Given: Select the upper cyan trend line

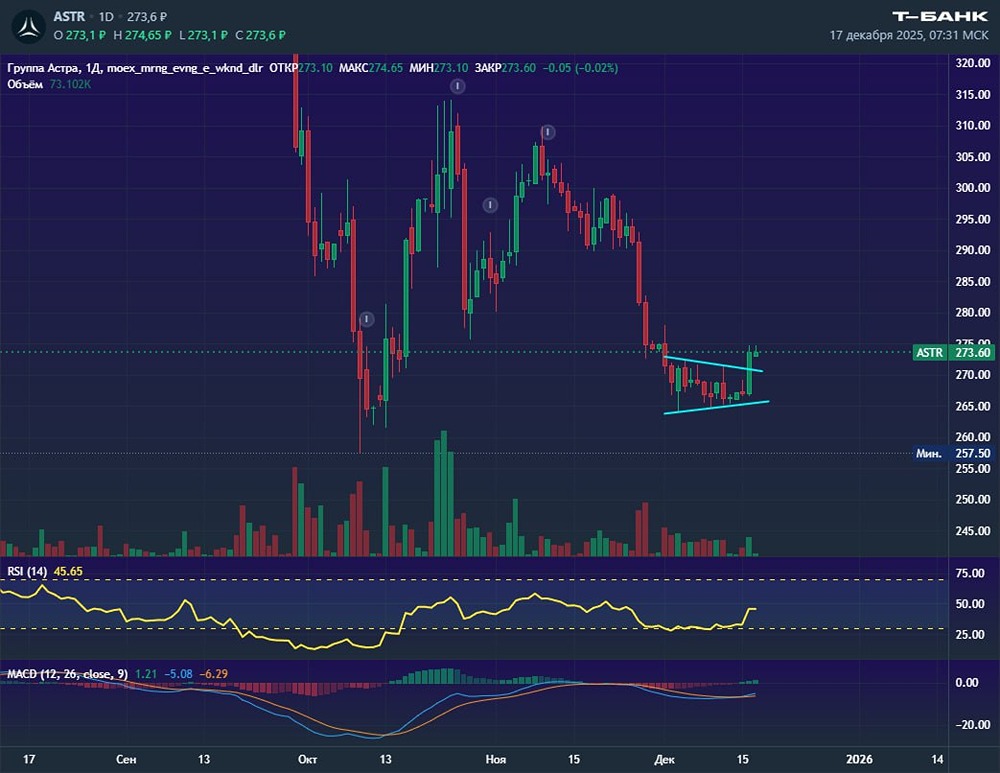Looking at the screenshot, I should 713,364.
